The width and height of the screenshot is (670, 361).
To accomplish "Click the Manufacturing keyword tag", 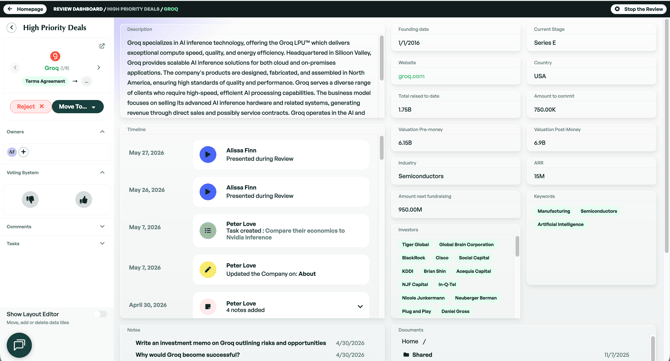I will [554, 211].
